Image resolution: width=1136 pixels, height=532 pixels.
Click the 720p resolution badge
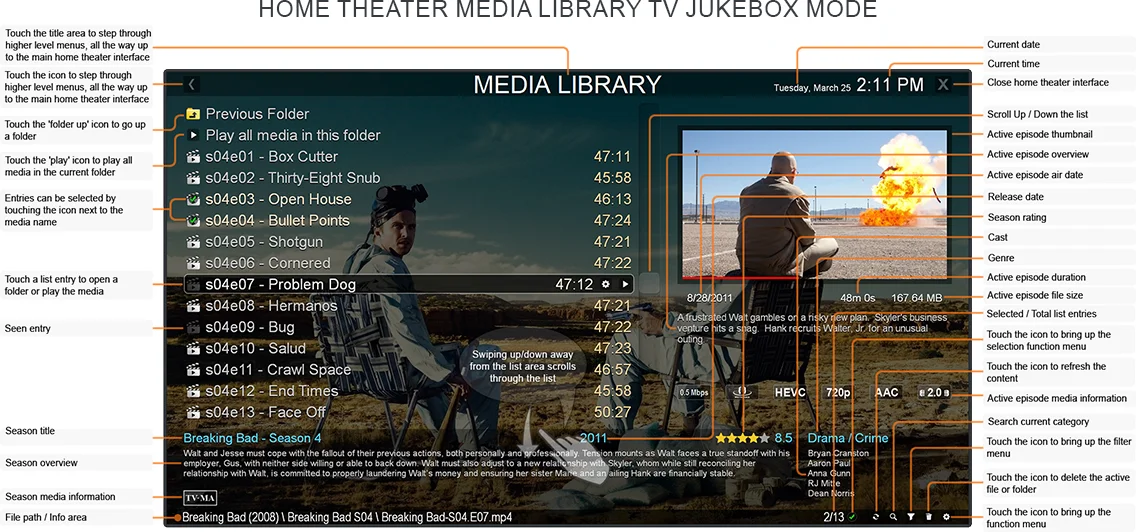click(x=838, y=392)
